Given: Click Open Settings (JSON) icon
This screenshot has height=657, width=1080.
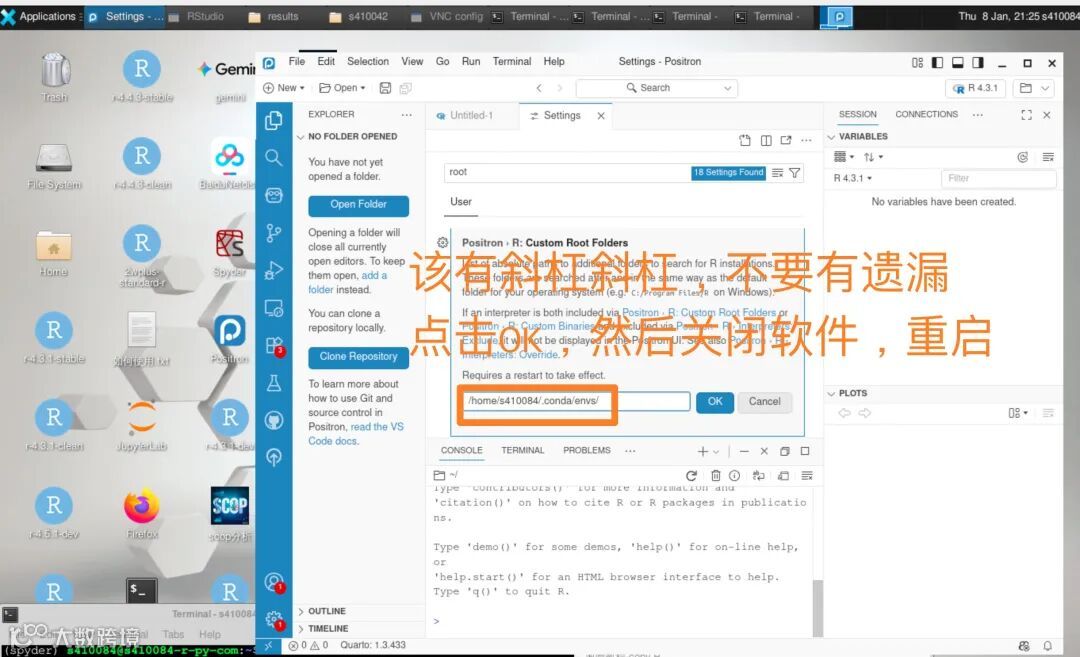Looking at the screenshot, I should coord(745,140).
